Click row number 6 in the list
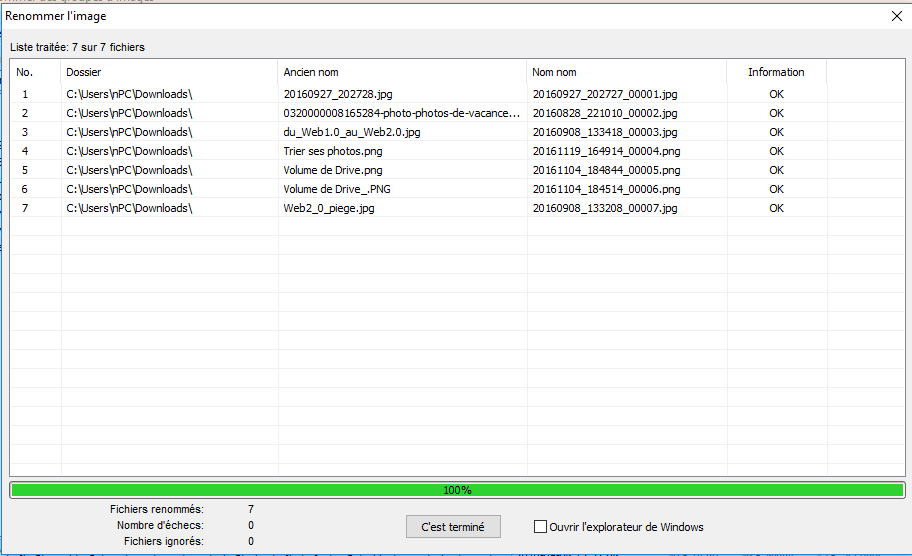Screen dimensions: 912x556 [x=25, y=190]
